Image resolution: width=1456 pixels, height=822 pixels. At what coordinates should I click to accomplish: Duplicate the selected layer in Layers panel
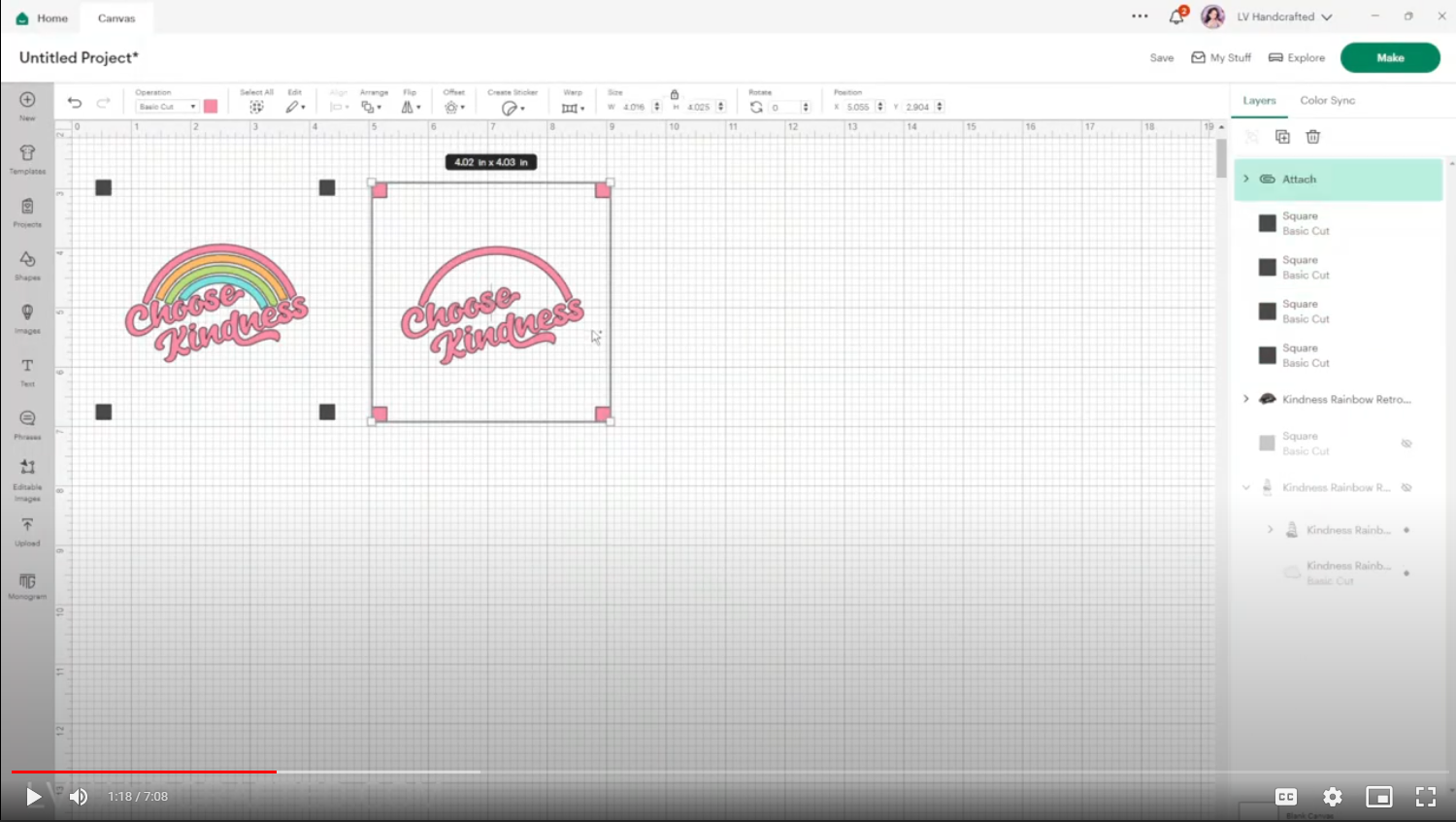point(1282,137)
